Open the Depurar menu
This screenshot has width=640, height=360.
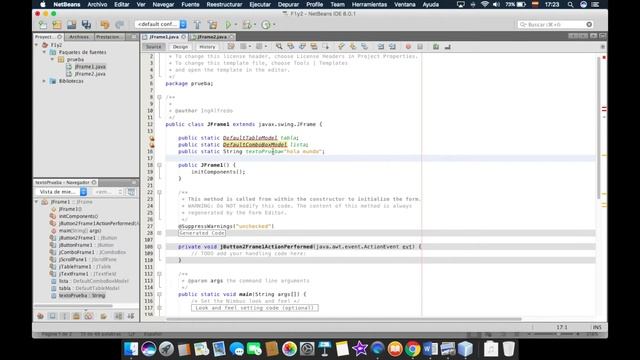(x=288, y=4)
